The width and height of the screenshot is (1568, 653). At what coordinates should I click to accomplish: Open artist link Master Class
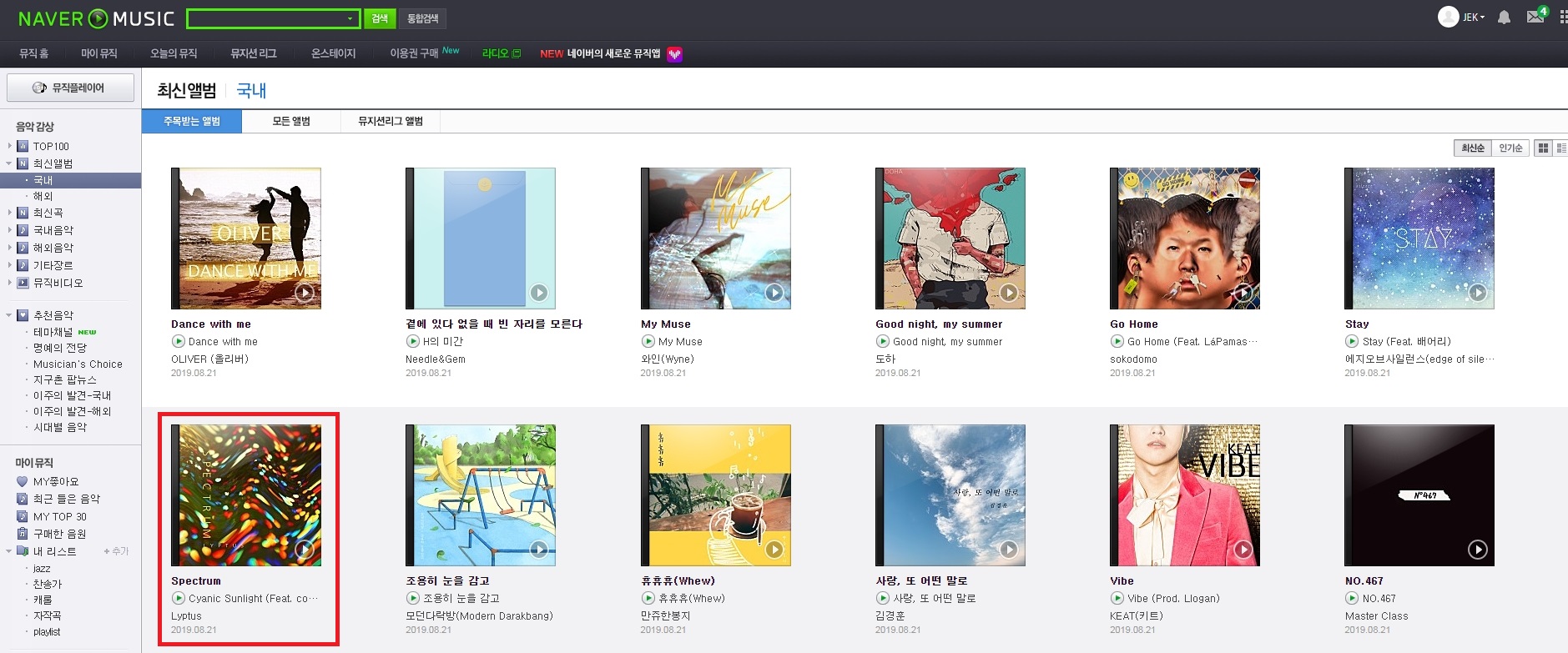(x=1376, y=616)
